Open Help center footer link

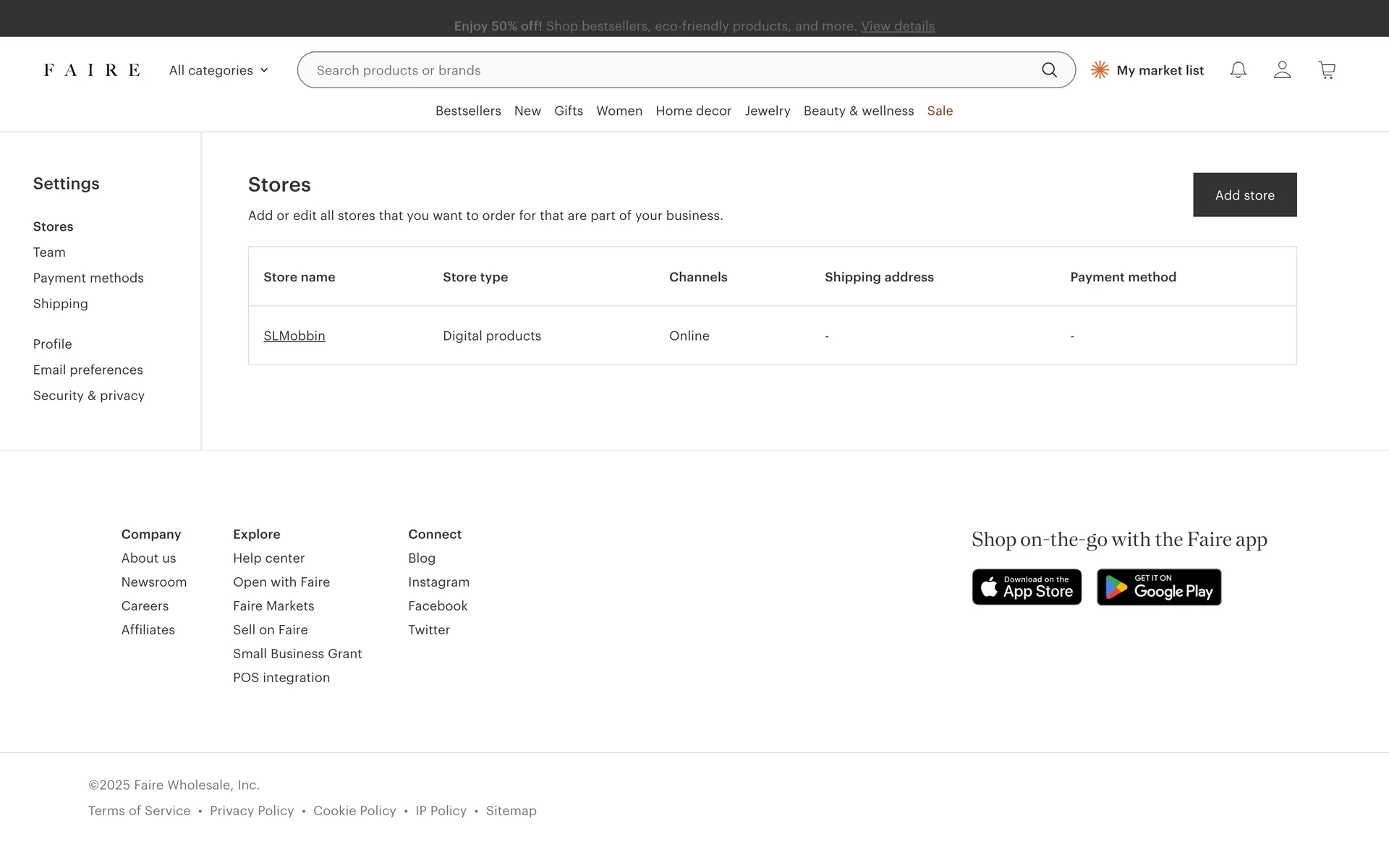[268, 558]
